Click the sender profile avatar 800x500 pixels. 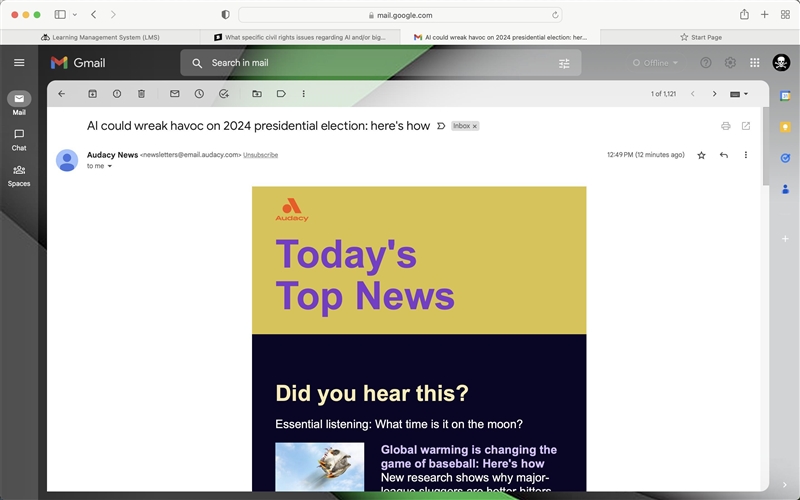coord(67,160)
